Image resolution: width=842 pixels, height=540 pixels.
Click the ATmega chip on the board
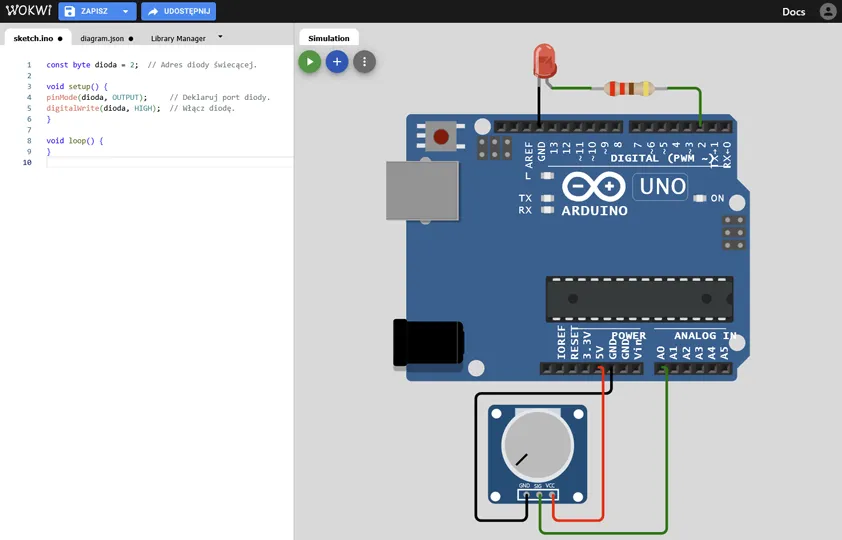click(640, 299)
